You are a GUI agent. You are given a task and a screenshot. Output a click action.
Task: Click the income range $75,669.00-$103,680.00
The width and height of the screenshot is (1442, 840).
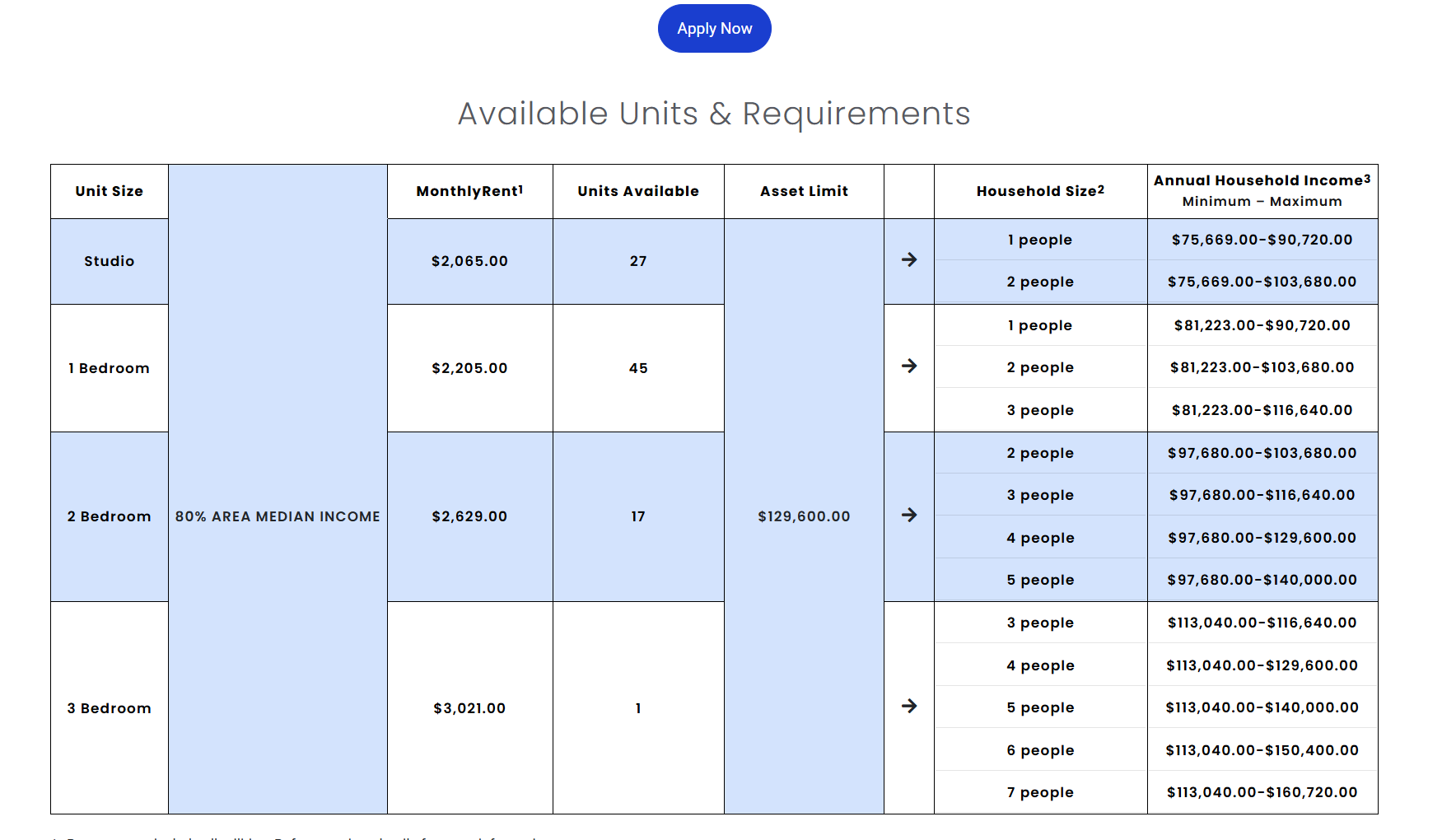(1262, 282)
